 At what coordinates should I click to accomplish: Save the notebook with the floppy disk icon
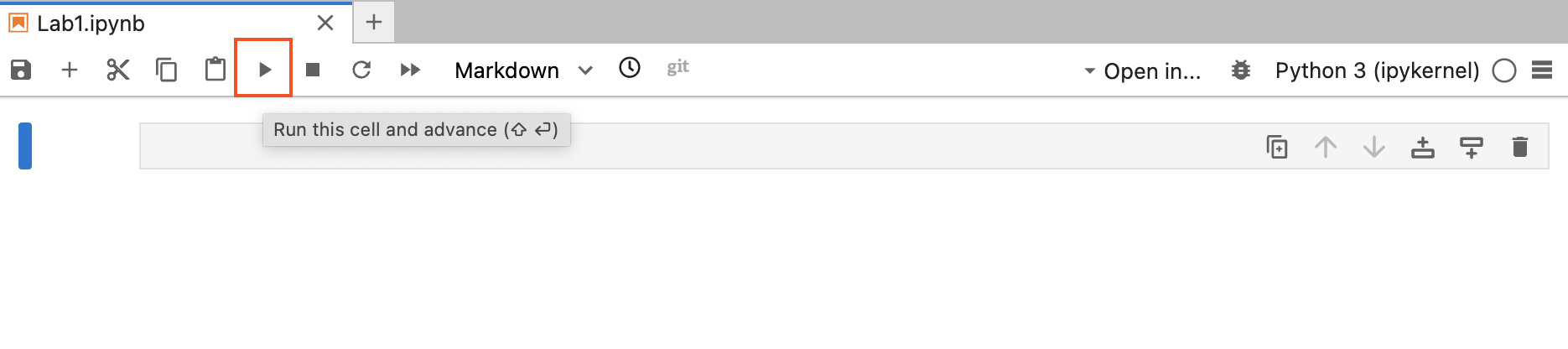click(x=21, y=70)
